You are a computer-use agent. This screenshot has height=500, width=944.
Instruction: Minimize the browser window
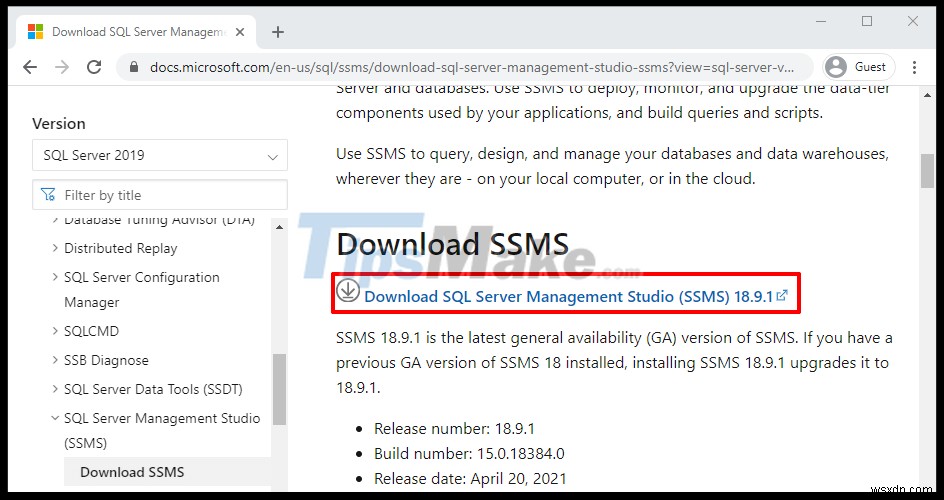coord(821,22)
